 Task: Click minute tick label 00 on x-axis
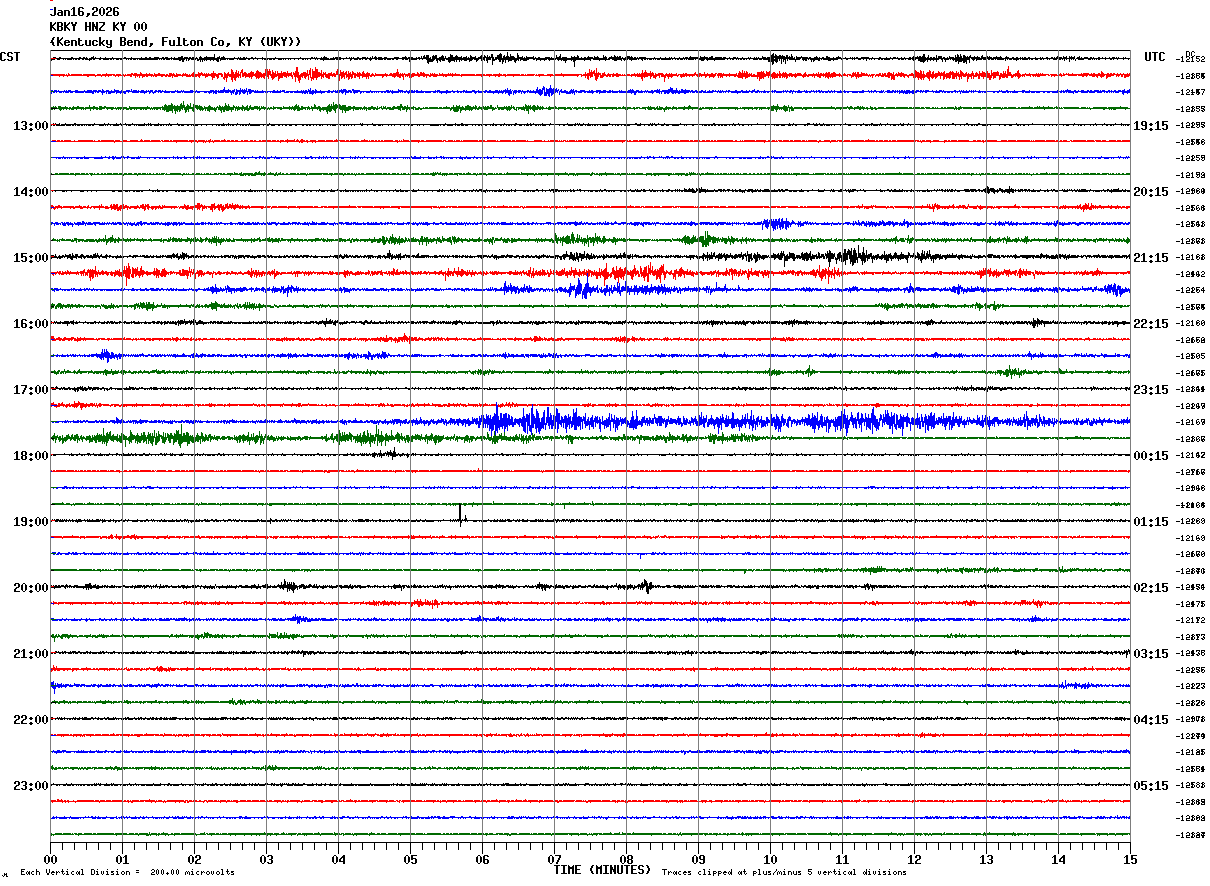[50, 859]
